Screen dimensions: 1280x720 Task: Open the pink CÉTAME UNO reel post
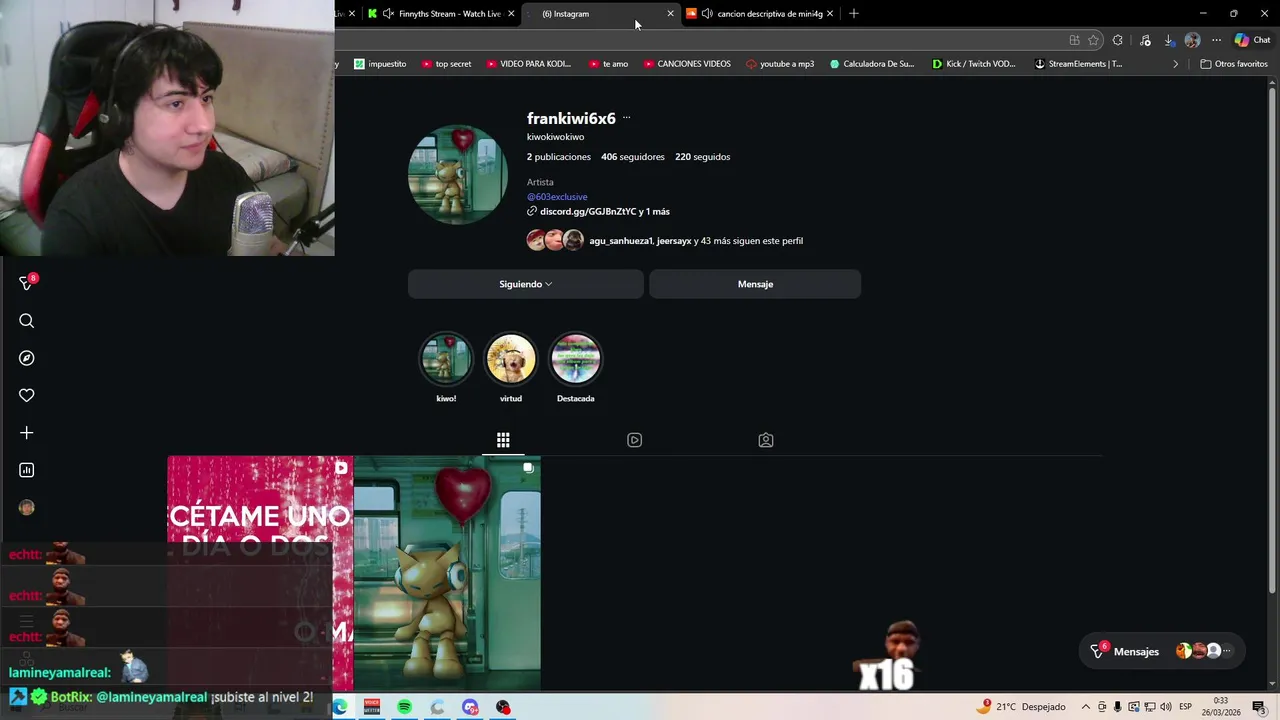[260, 573]
